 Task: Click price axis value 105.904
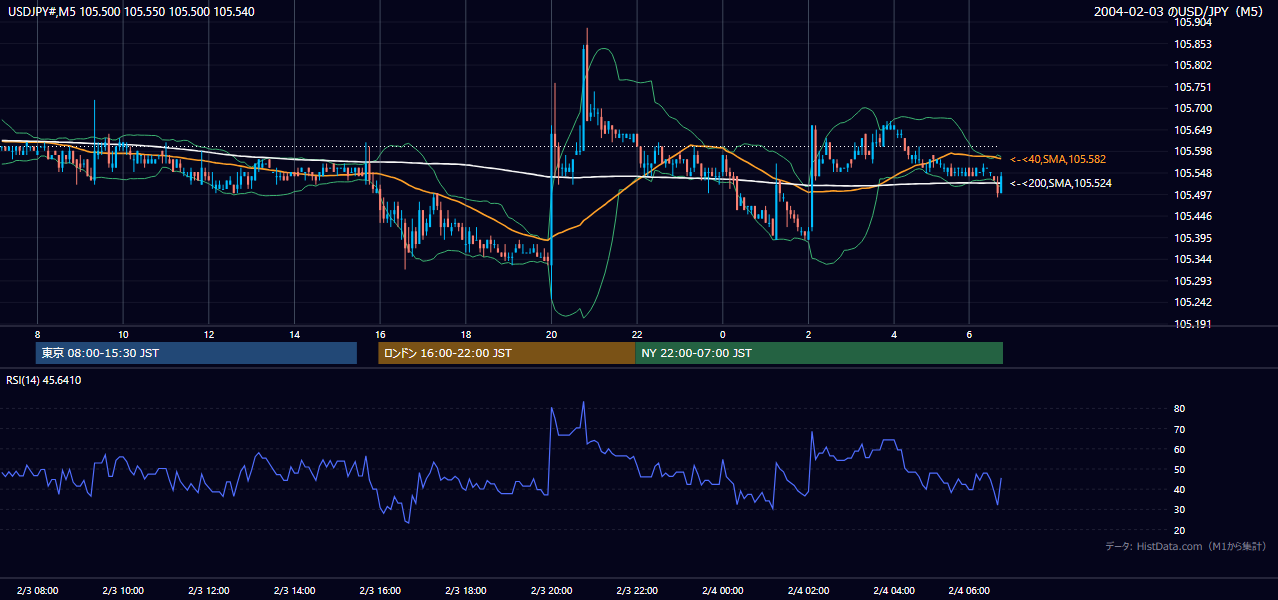(1192, 22)
